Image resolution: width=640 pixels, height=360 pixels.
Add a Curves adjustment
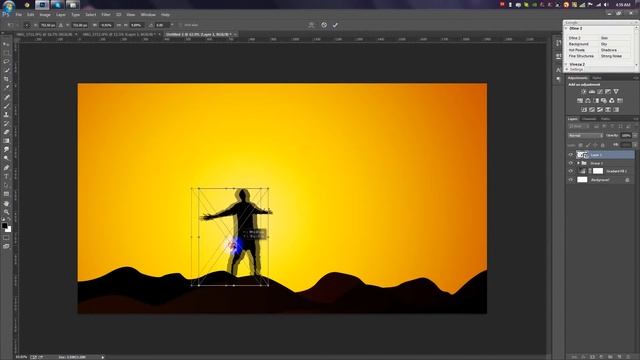coord(600,91)
